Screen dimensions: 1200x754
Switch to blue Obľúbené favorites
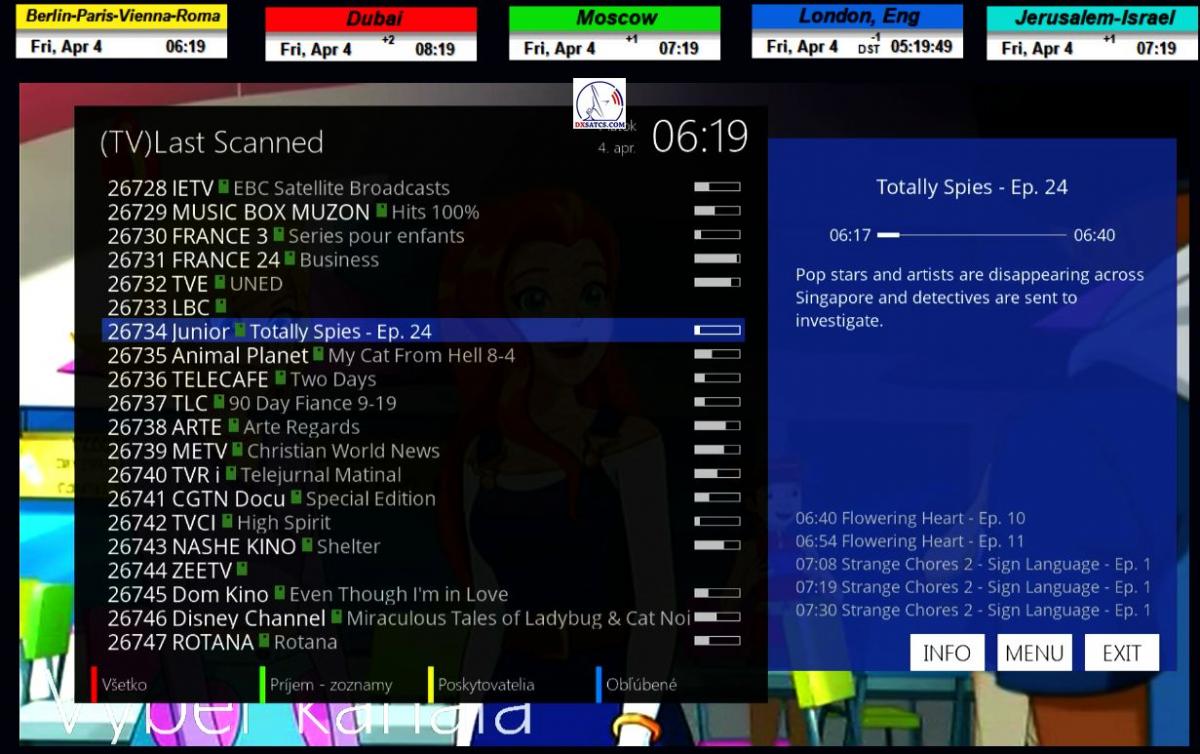click(x=640, y=685)
